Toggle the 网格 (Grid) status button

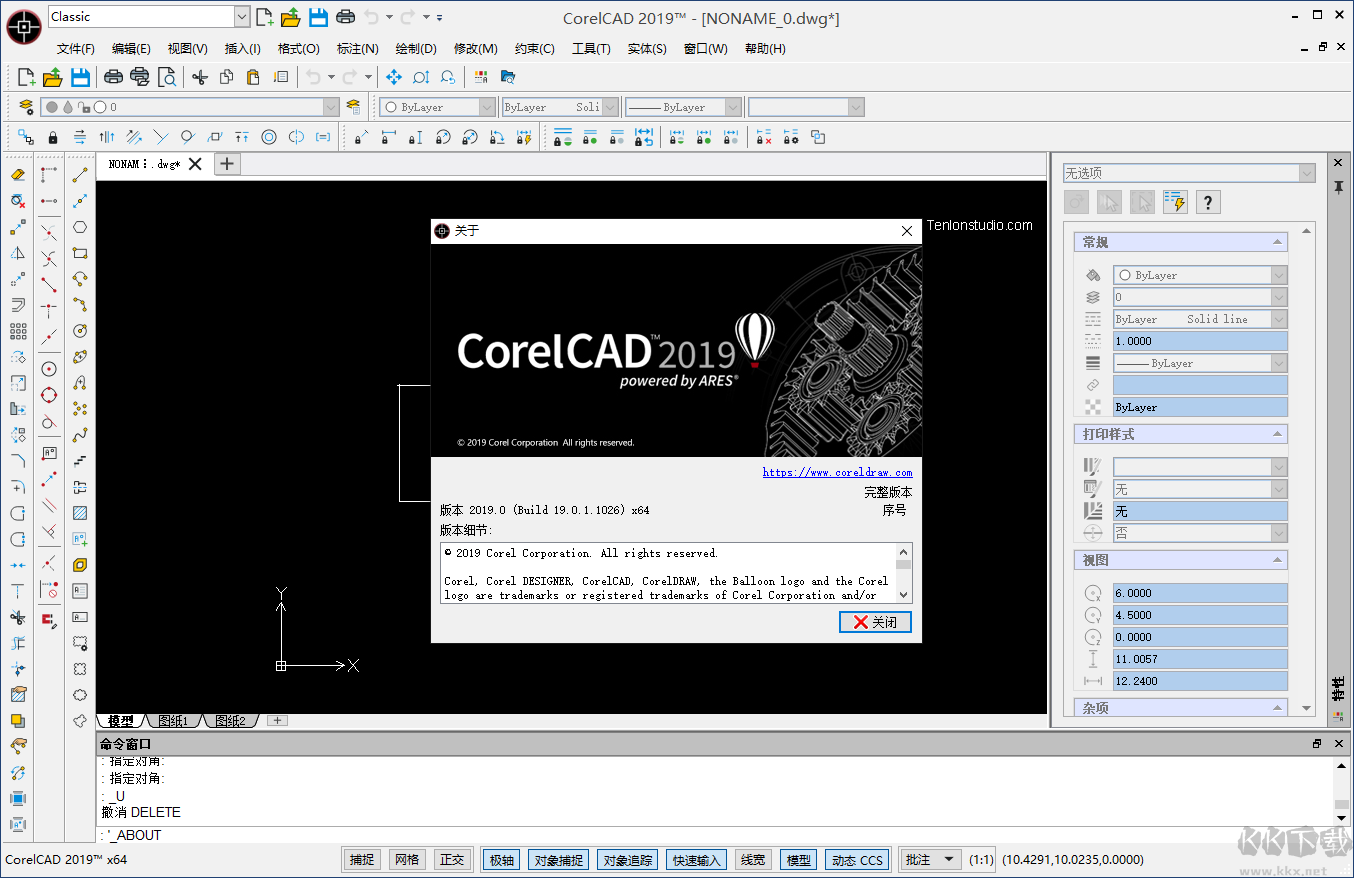(x=407, y=860)
